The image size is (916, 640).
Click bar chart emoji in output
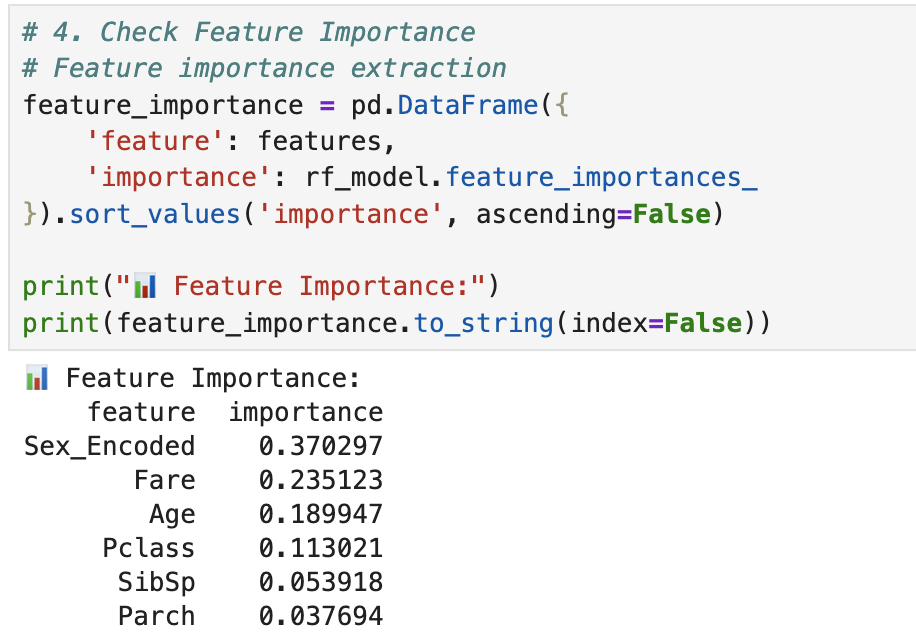[37, 378]
